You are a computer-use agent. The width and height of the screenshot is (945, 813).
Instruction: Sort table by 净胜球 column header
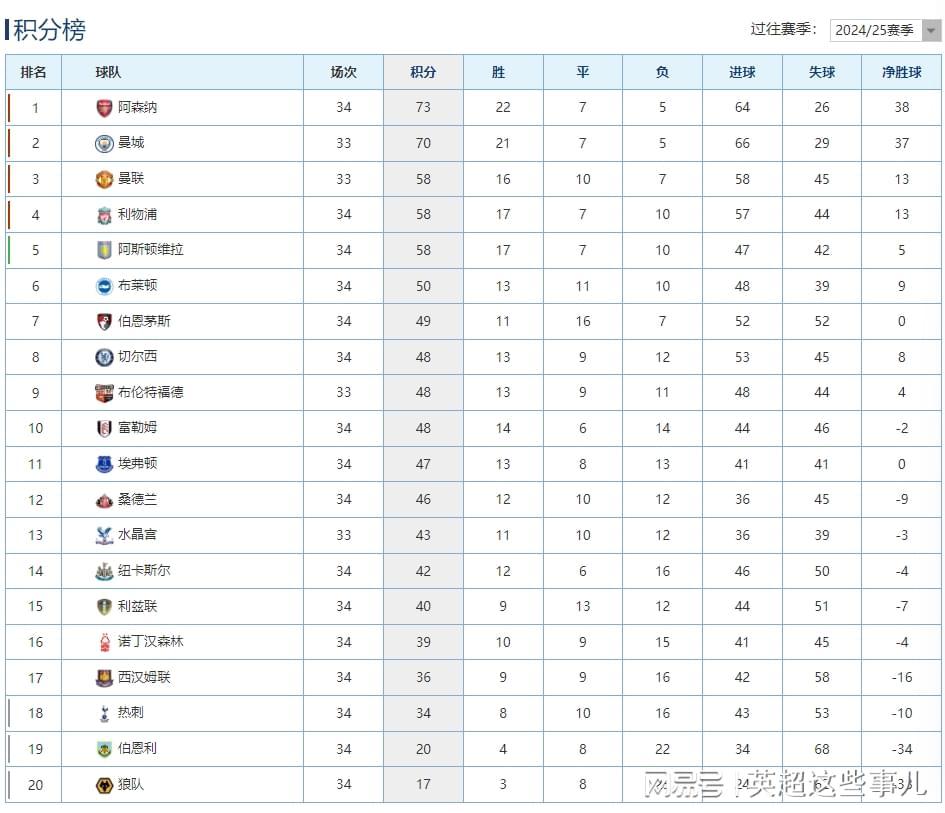point(901,72)
